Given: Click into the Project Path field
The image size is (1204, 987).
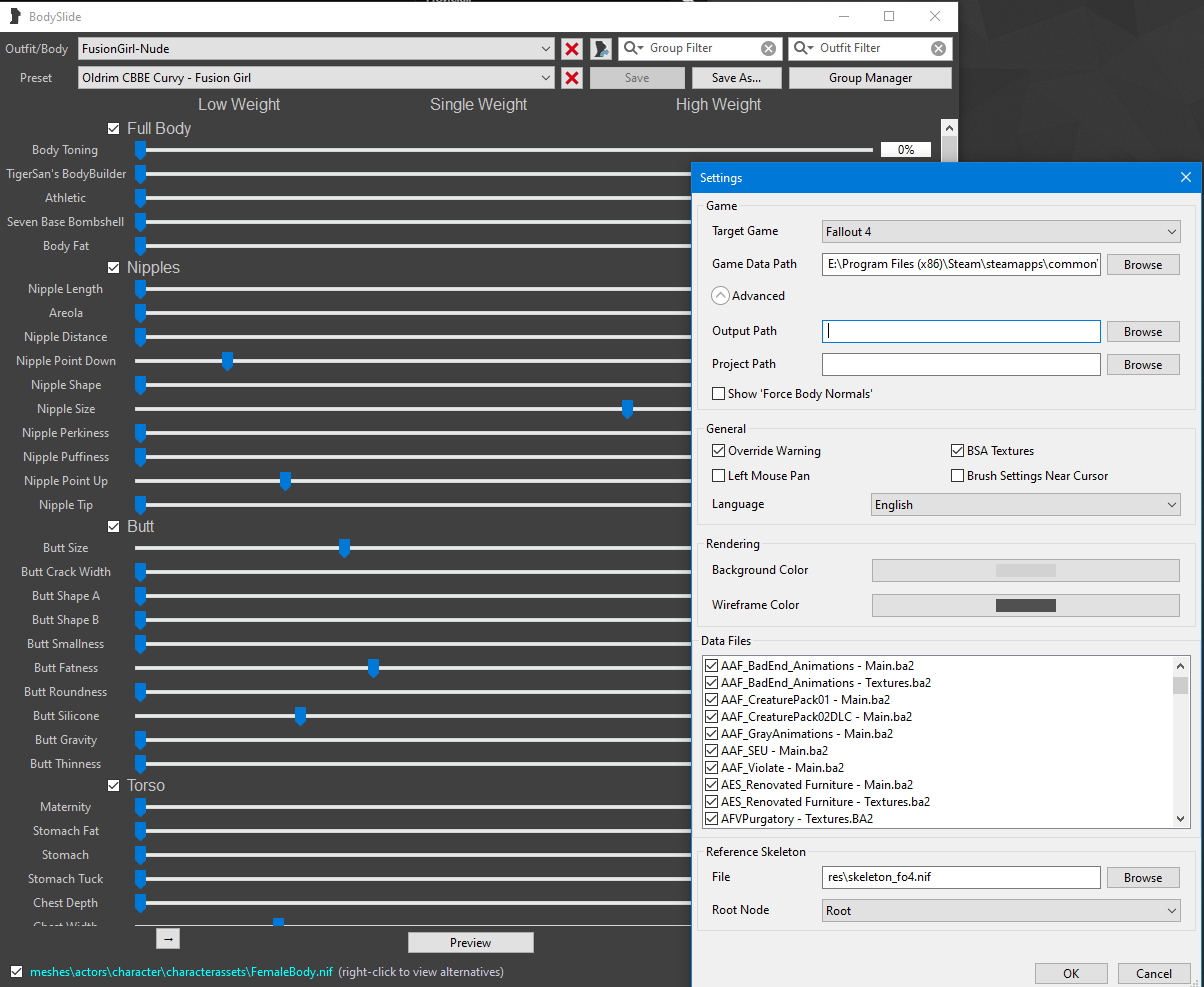Looking at the screenshot, I should click(960, 365).
